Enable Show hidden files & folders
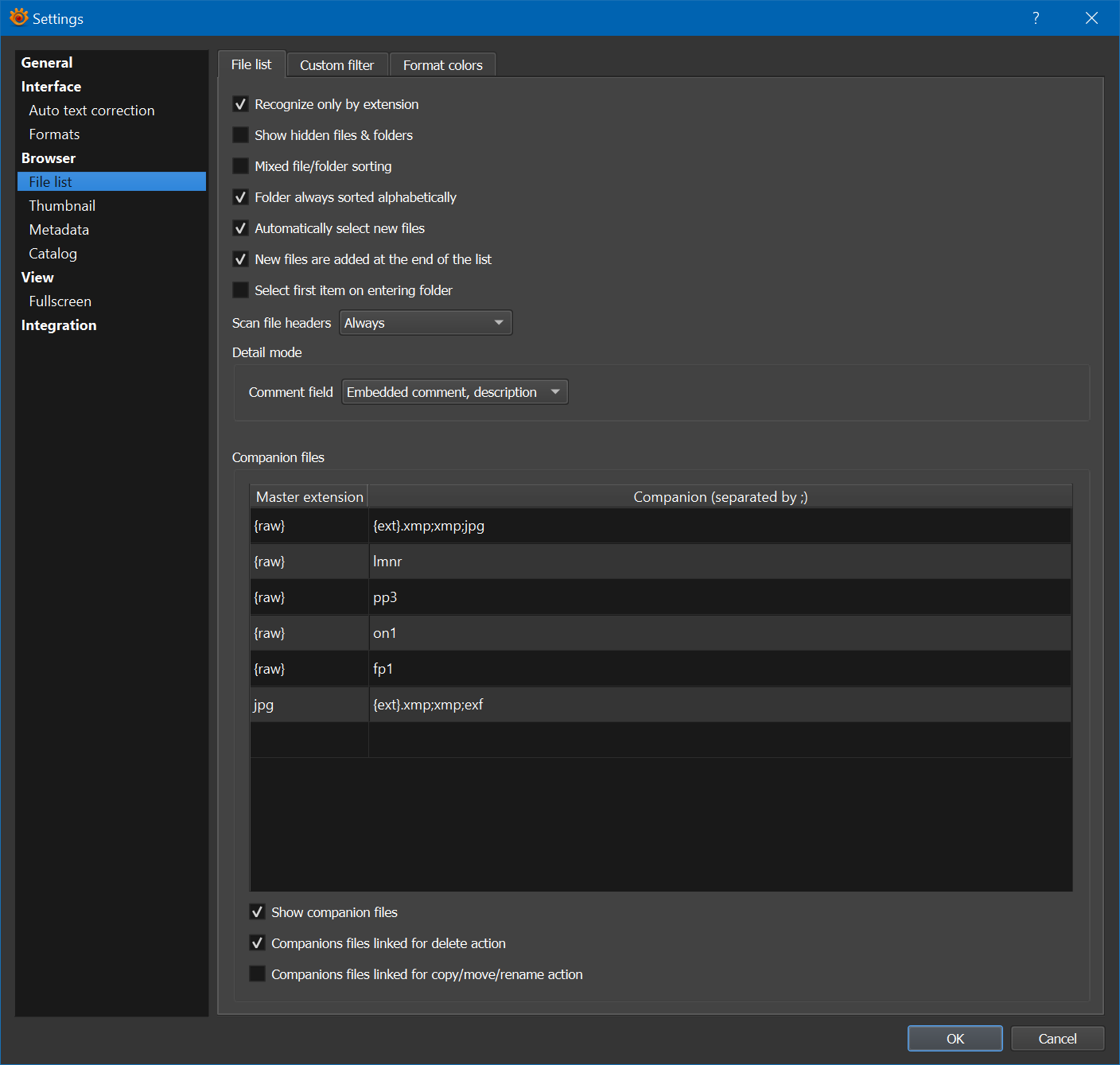 pos(240,135)
